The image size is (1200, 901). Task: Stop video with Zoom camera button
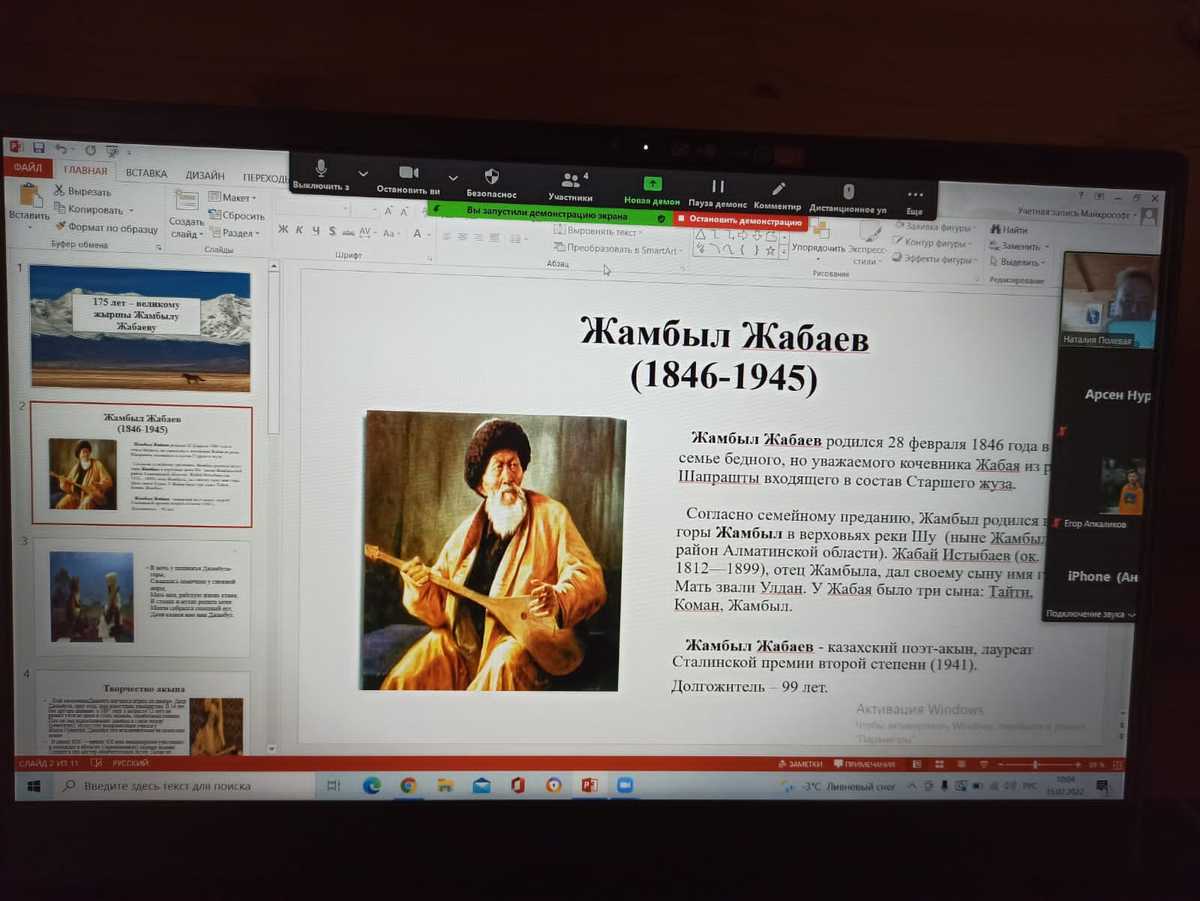(408, 173)
